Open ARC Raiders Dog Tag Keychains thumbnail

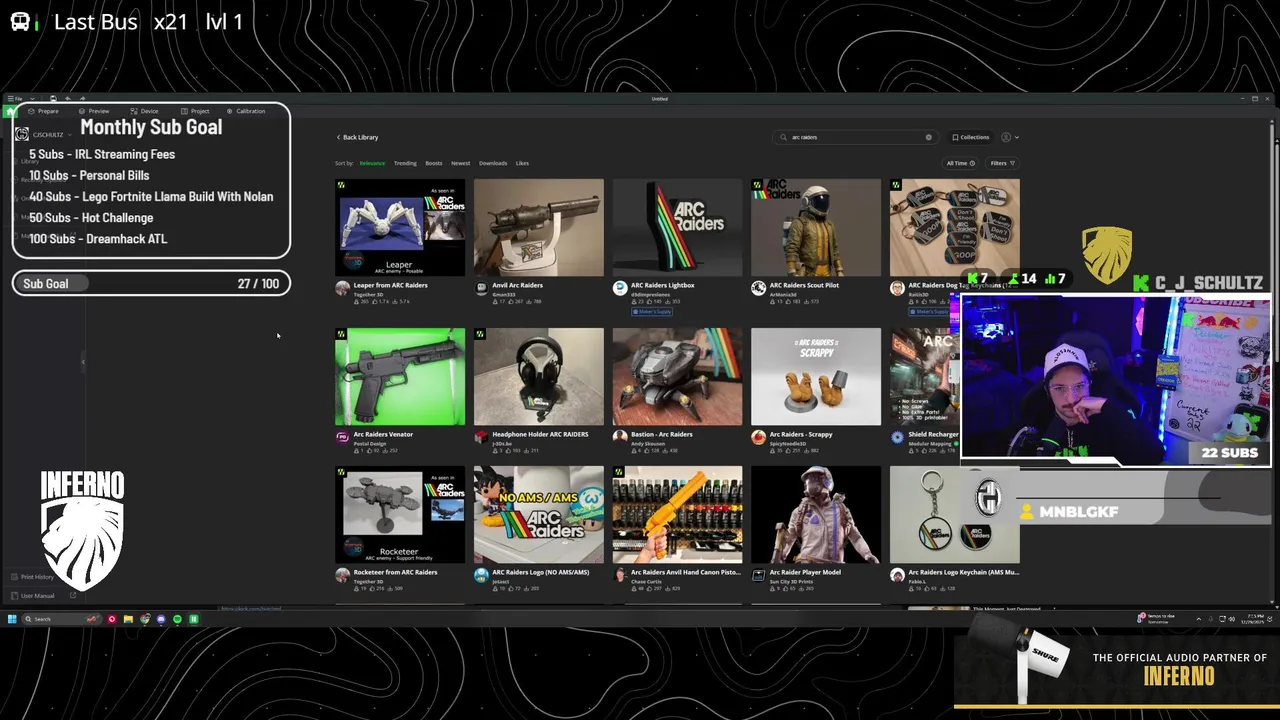pyautogui.click(x=955, y=227)
